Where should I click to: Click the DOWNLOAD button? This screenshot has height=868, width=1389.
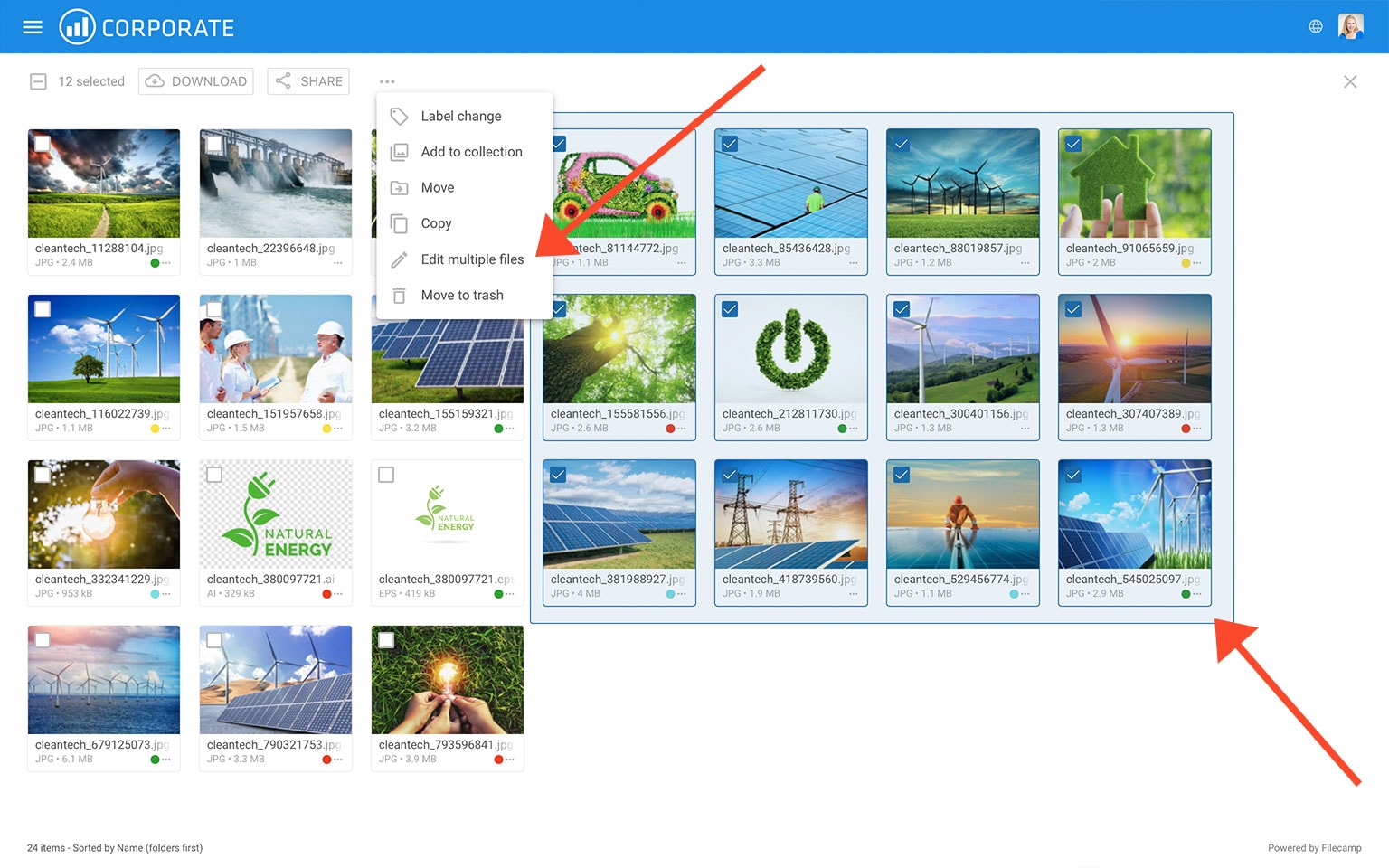(x=196, y=81)
